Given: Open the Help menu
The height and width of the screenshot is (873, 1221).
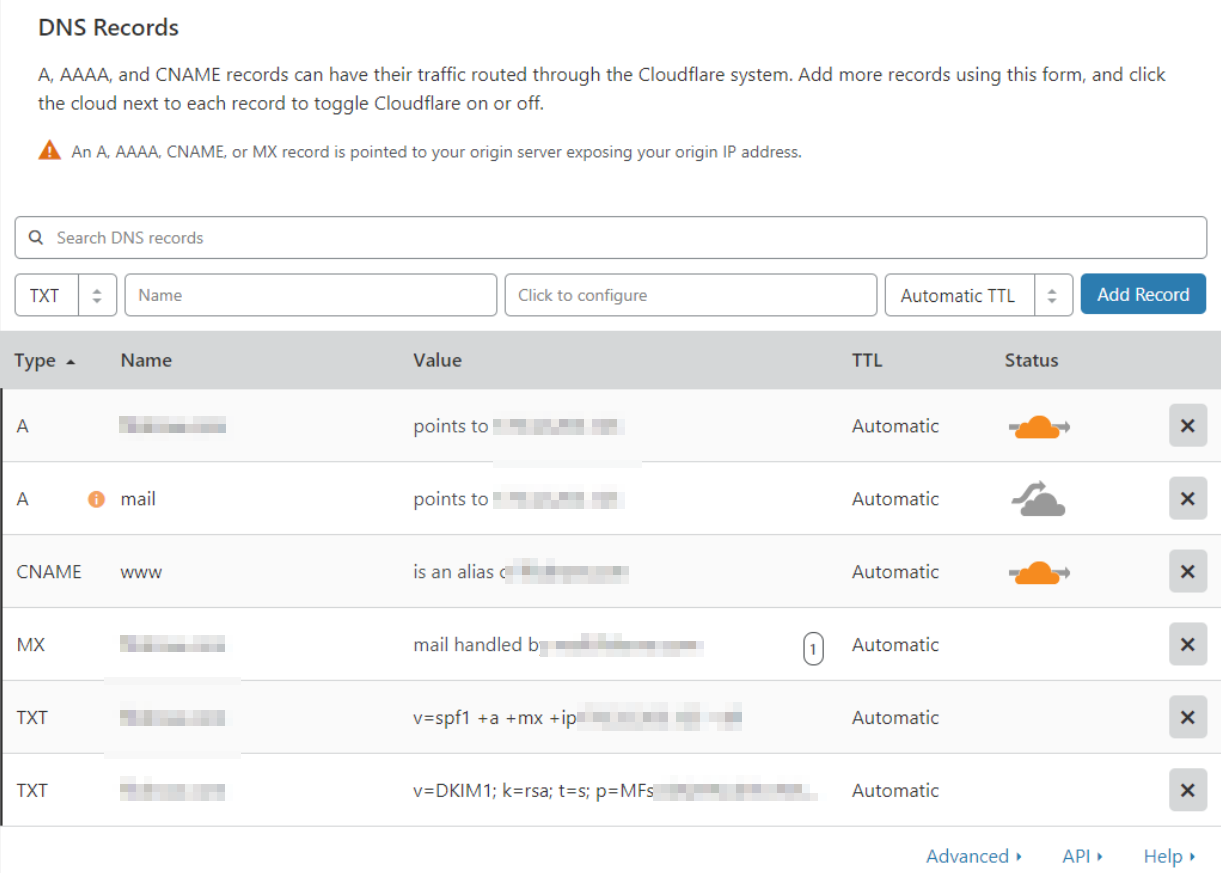Looking at the screenshot, I should [x=1169, y=856].
